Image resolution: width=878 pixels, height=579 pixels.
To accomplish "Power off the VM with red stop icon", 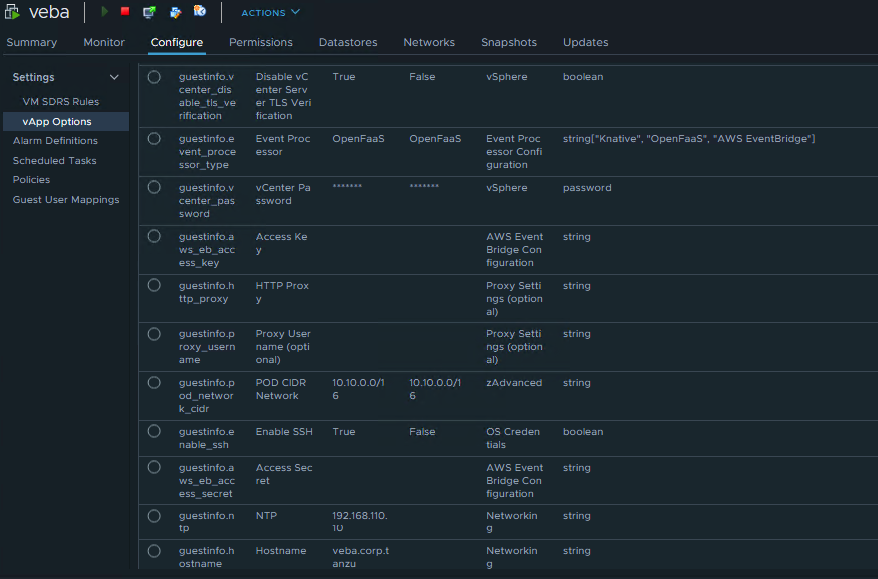I will tap(125, 11).
